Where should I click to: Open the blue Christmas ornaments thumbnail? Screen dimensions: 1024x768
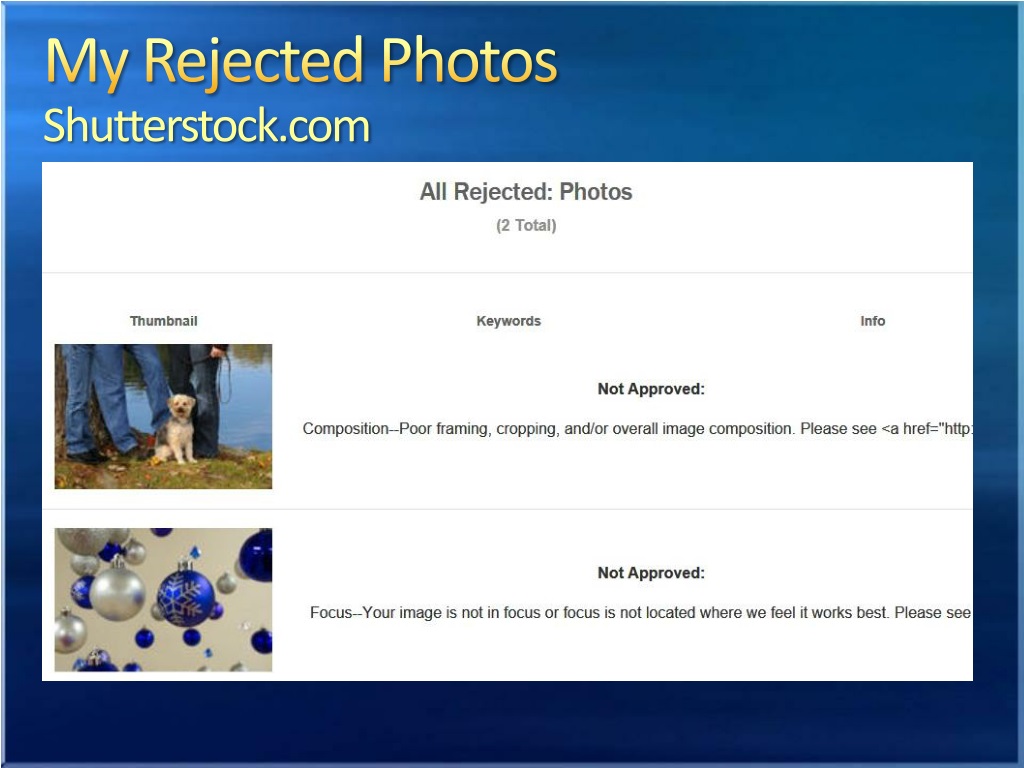(x=163, y=600)
